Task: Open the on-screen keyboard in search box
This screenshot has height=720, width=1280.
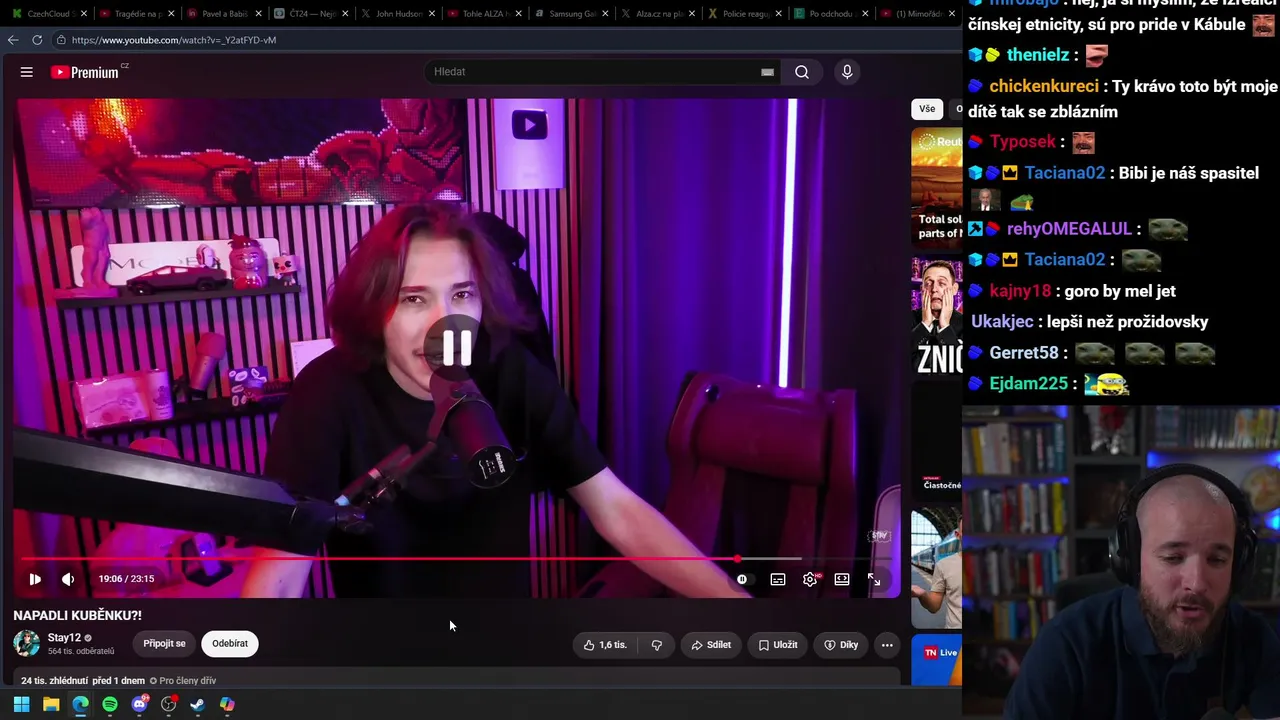Action: point(767,72)
